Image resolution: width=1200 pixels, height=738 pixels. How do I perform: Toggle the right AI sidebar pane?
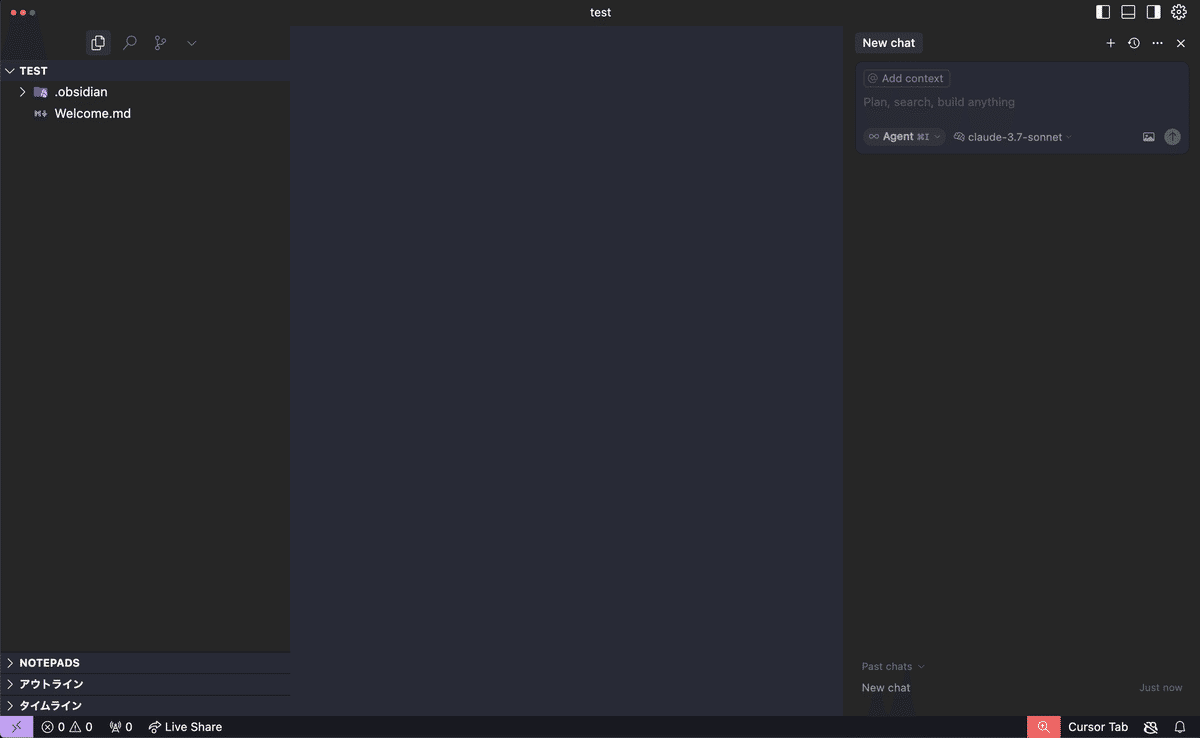pyautogui.click(x=1153, y=12)
